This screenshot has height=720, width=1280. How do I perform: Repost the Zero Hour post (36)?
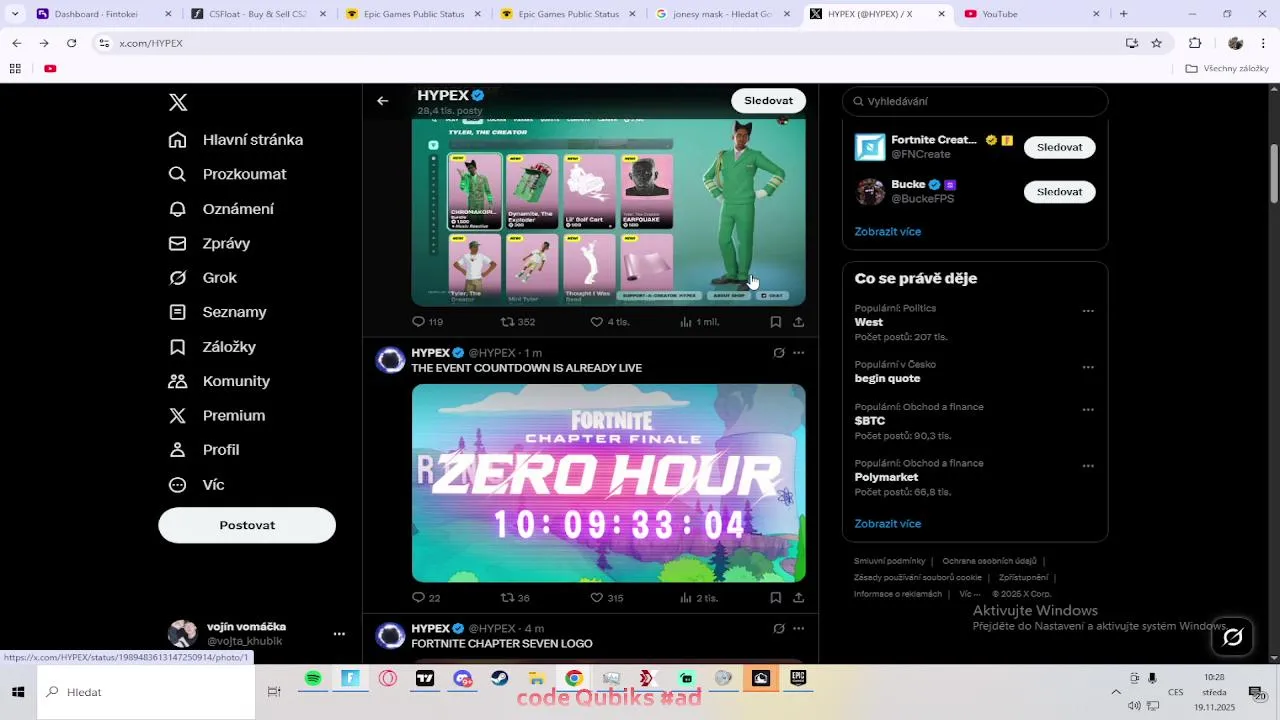(x=507, y=598)
